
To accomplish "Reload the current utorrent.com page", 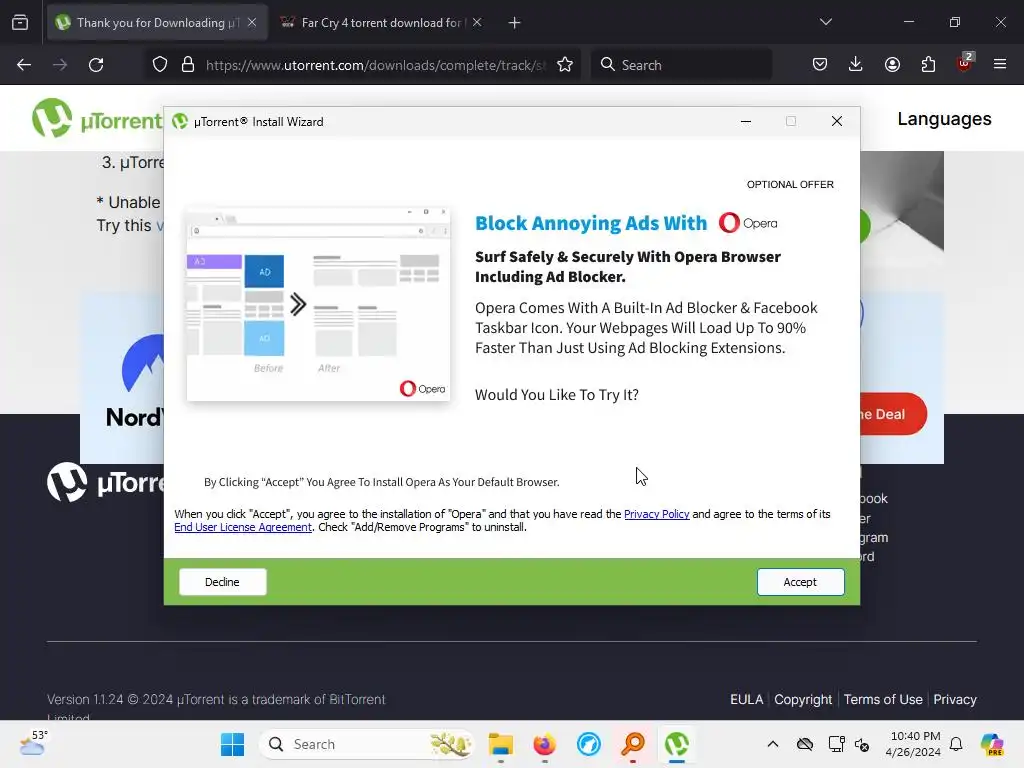I will point(96,65).
